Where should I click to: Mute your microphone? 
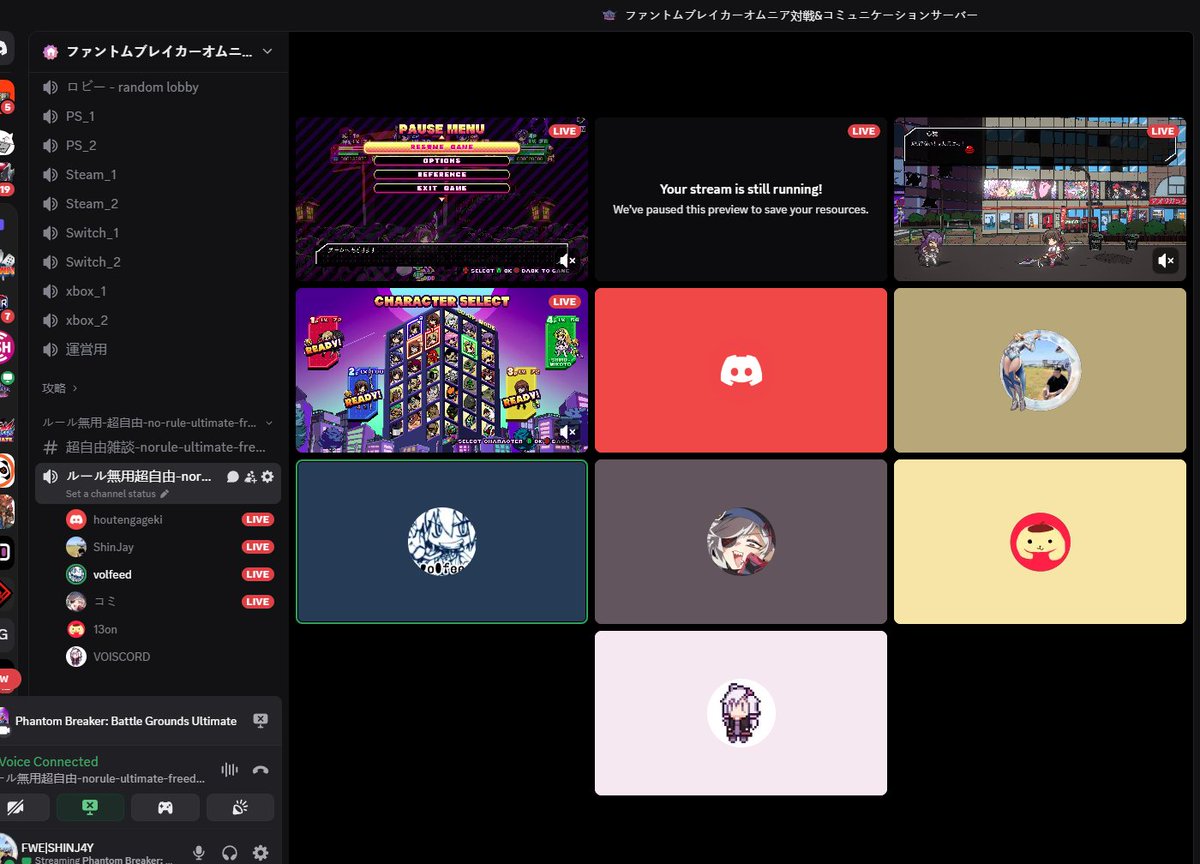click(x=199, y=853)
